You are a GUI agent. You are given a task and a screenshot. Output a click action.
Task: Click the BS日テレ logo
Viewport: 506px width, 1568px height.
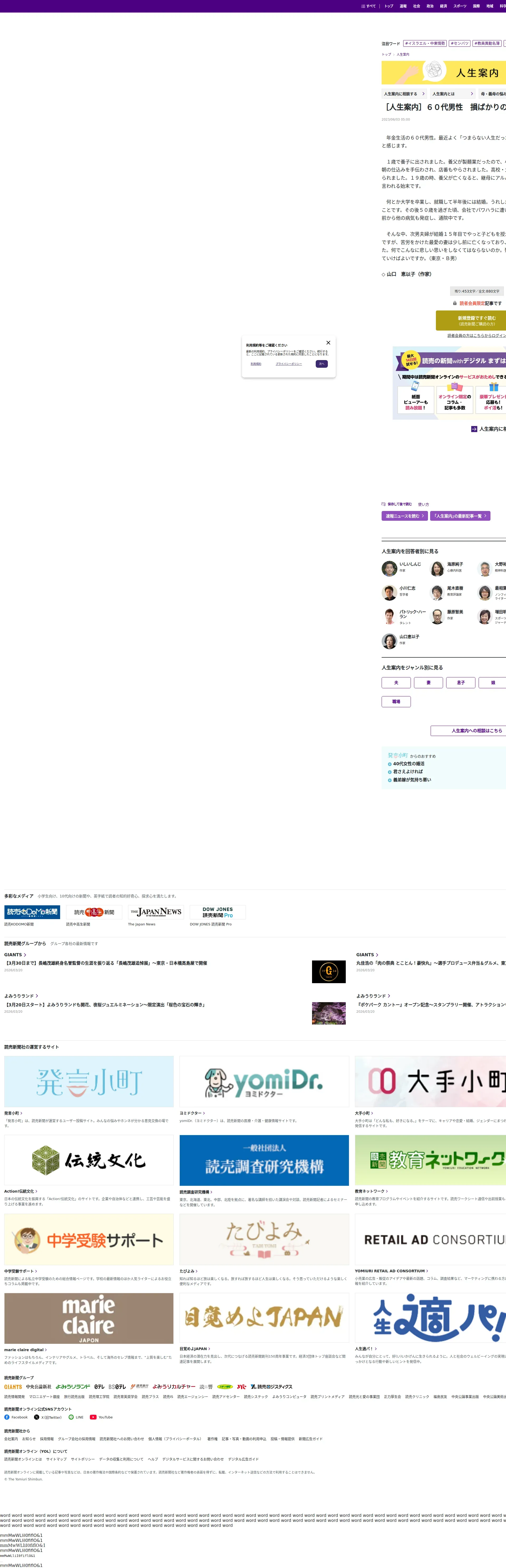coord(117,1387)
